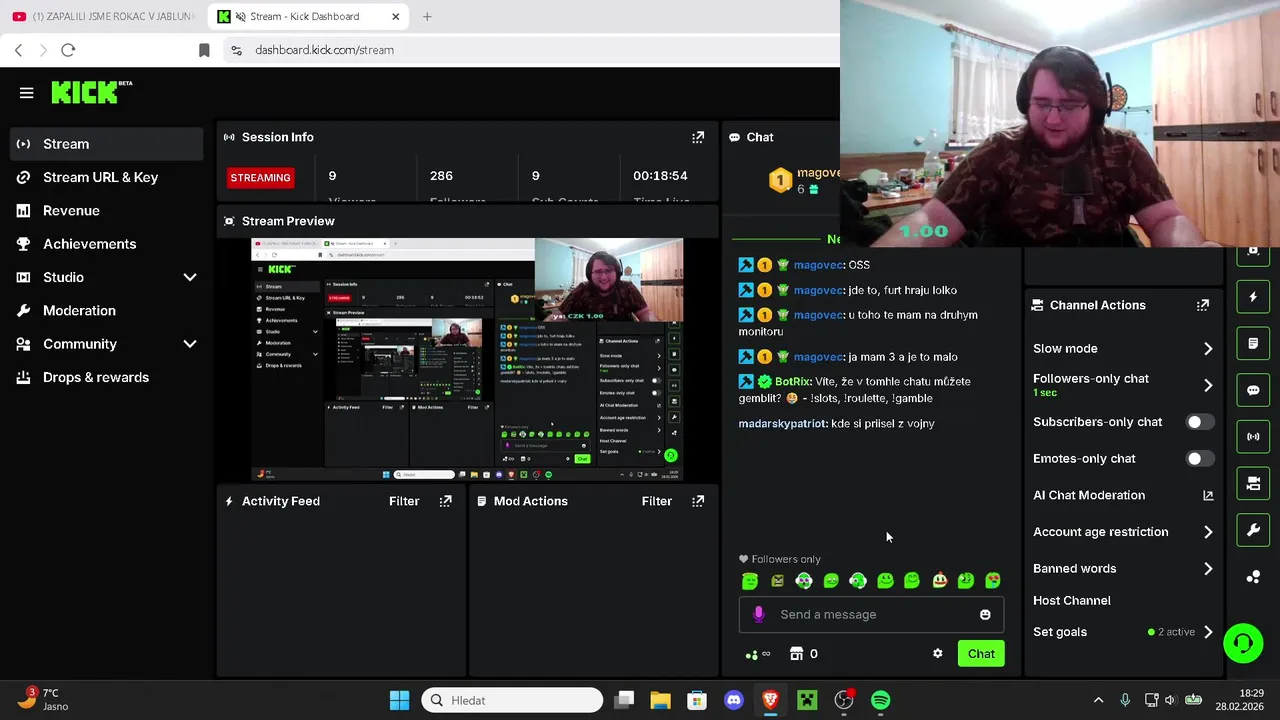1280x720 pixels.
Task: Click the purple microphone icon in chat input
Action: pyautogui.click(x=758, y=614)
